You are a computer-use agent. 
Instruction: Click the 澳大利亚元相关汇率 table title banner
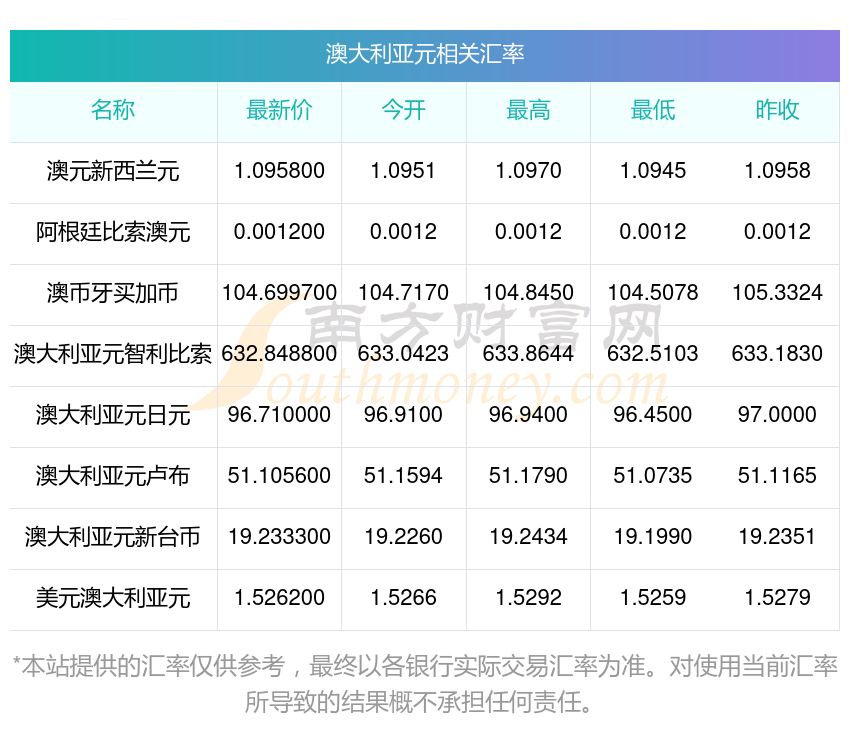(424, 56)
